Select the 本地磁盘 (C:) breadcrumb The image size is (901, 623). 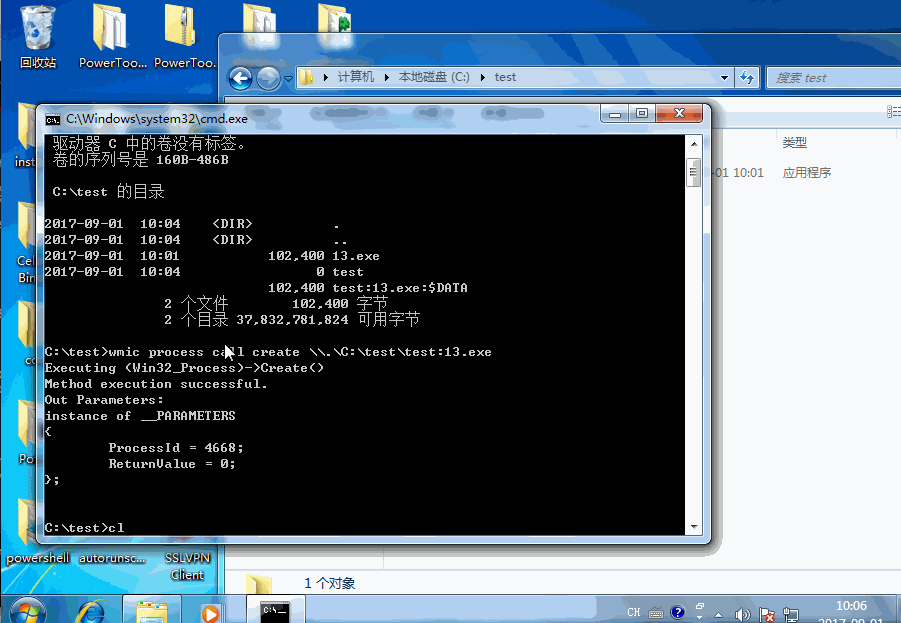[x=434, y=77]
